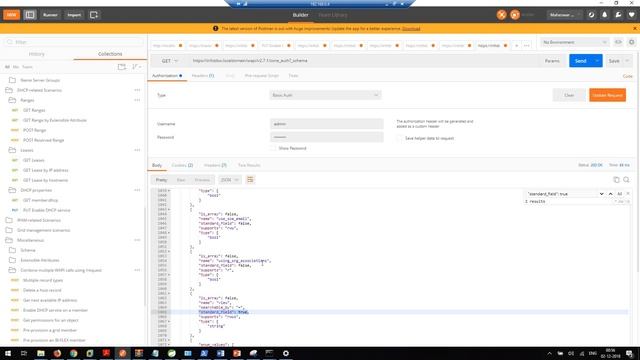Click the orange sync status icon
Screen dimensions: 640x360
tap(515, 15)
